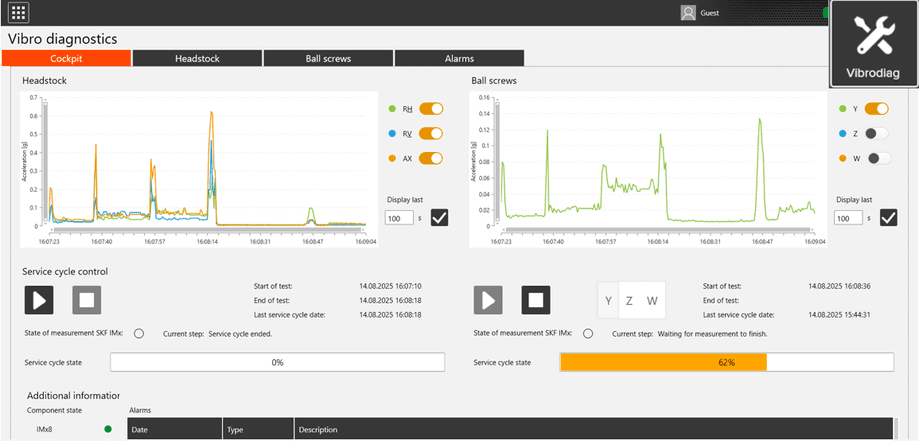Enable the Z ball screw series
This screenshot has width=919, height=441.
[x=877, y=133]
